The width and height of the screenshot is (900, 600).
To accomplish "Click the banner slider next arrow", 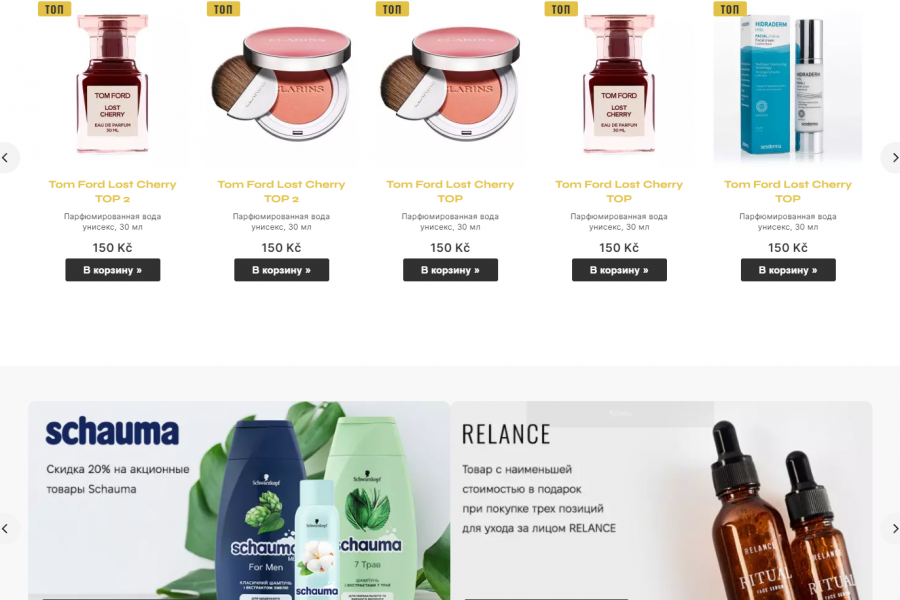I will tap(893, 528).
